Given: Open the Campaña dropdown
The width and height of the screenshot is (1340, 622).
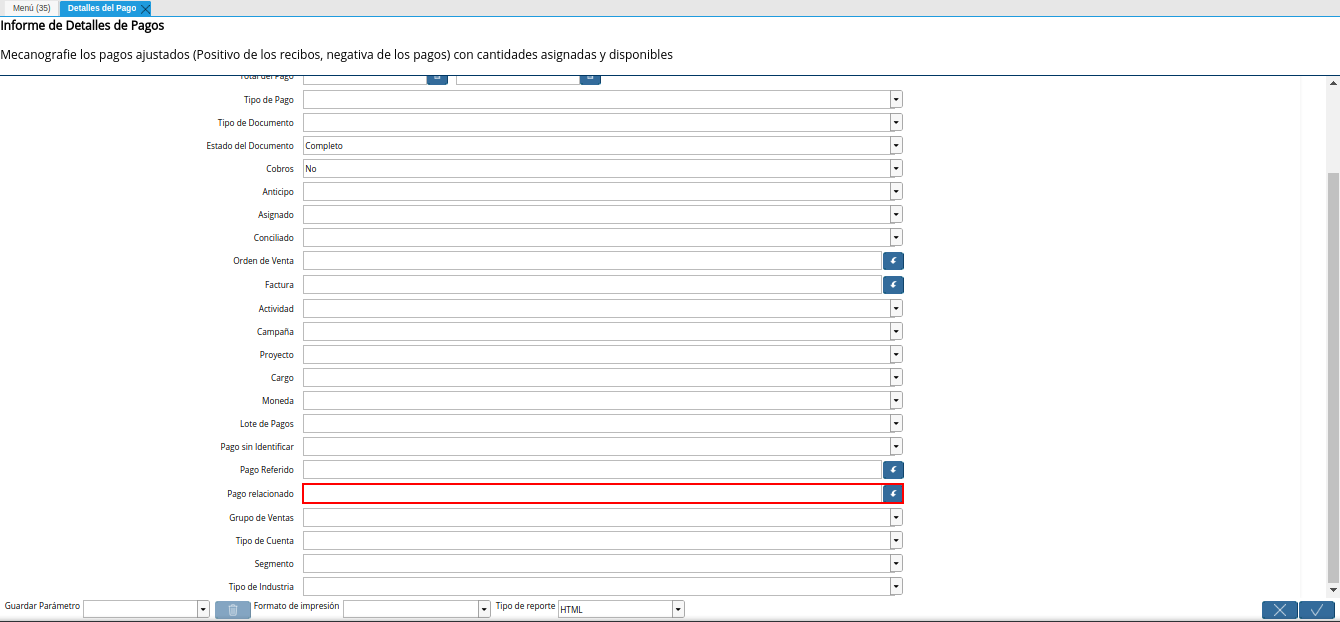Looking at the screenshot, I should [x=896, y=332].
